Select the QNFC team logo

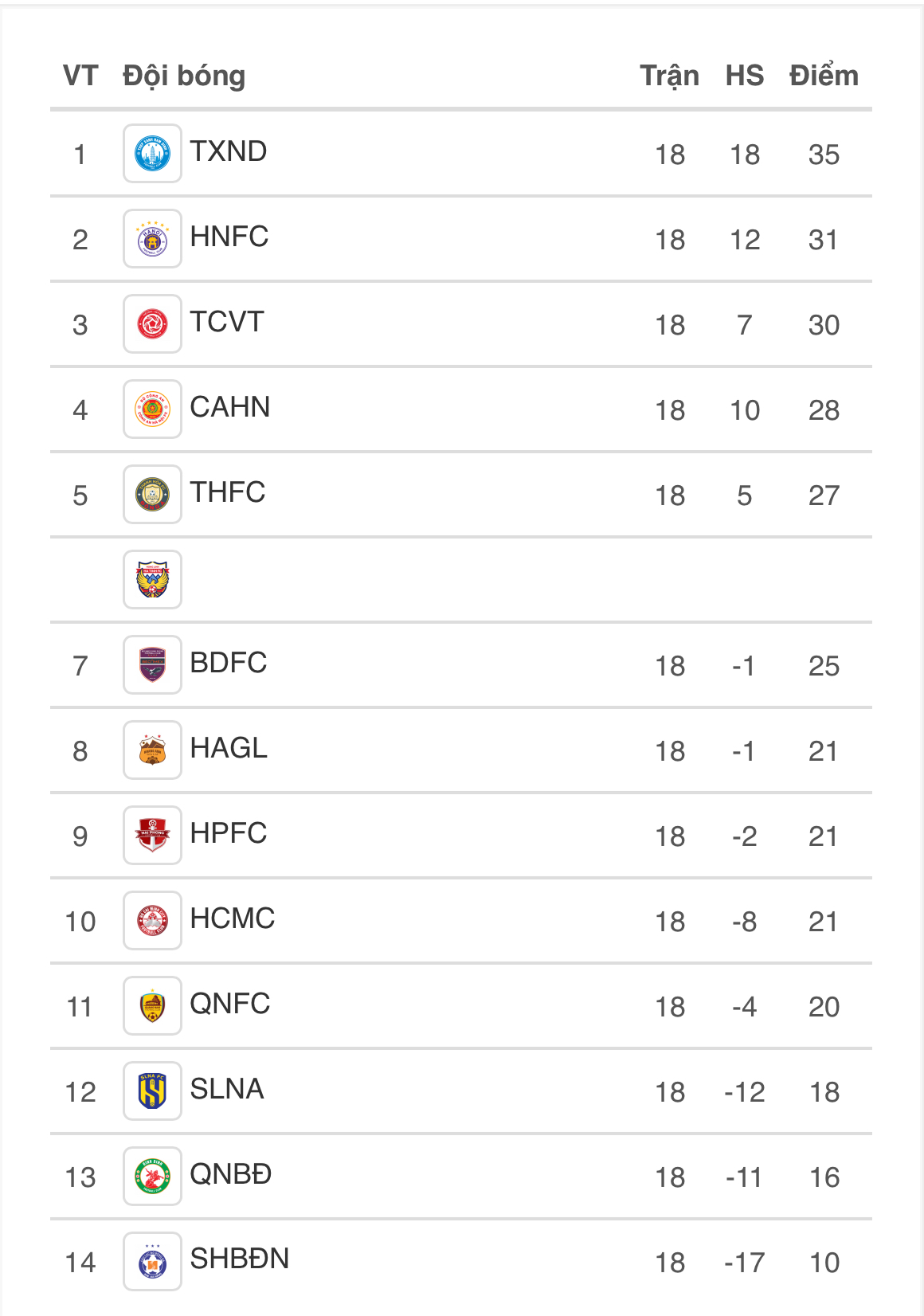(x=152, y=1006)
